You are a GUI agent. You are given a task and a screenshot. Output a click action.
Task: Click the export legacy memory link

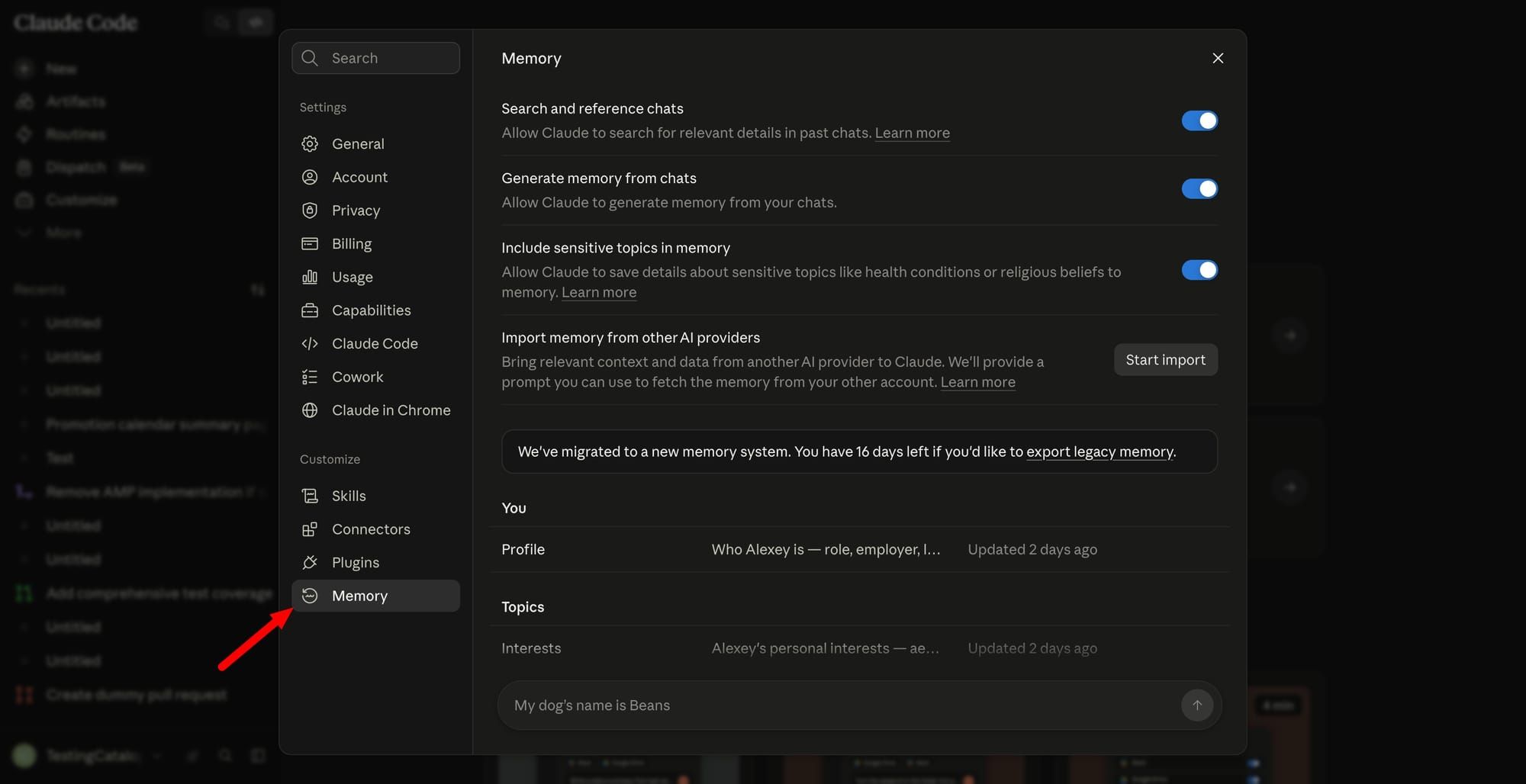tap(1099, 451)
